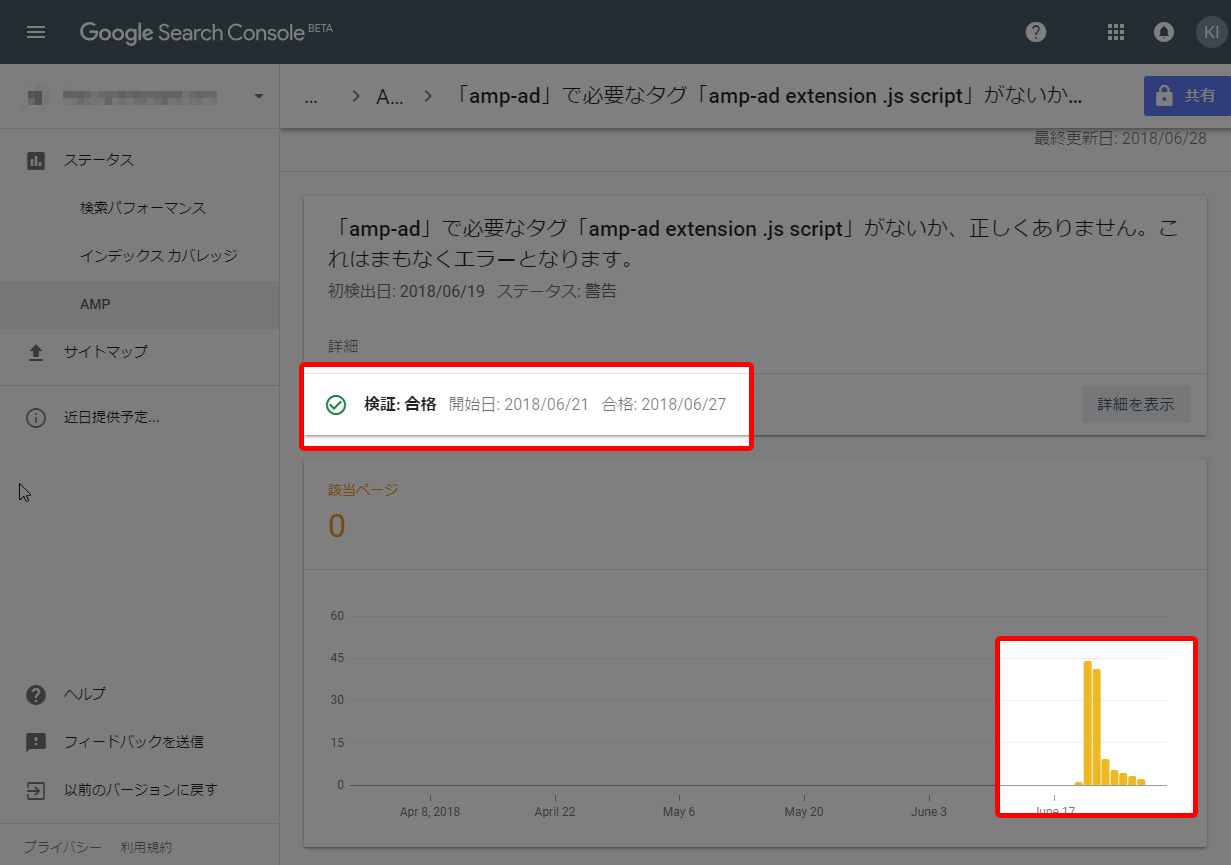Expand the breadcrumb ellipsis
The width and height of the screenshot is (1231, 865).
(311, 97)
